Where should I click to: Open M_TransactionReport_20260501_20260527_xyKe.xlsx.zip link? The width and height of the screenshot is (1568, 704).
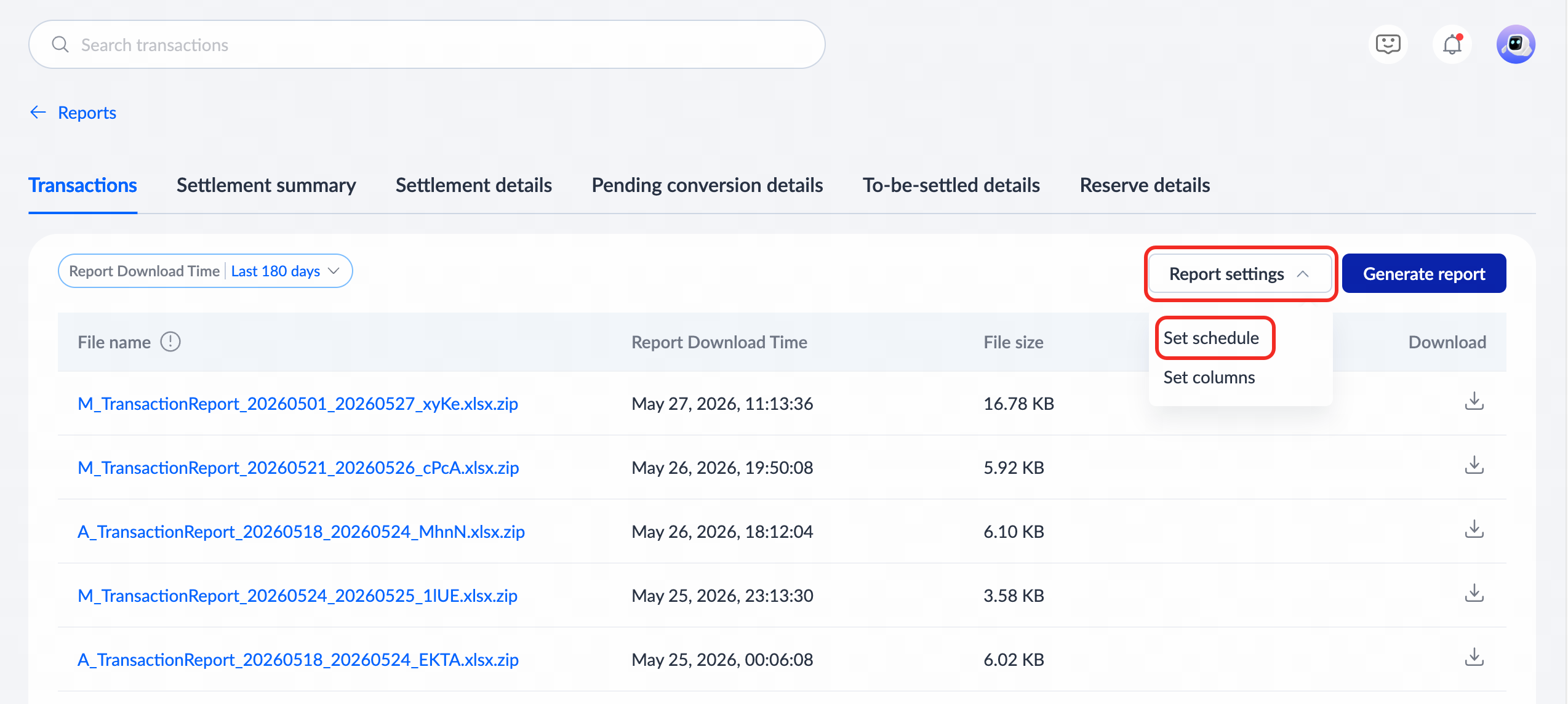(298, 404)
